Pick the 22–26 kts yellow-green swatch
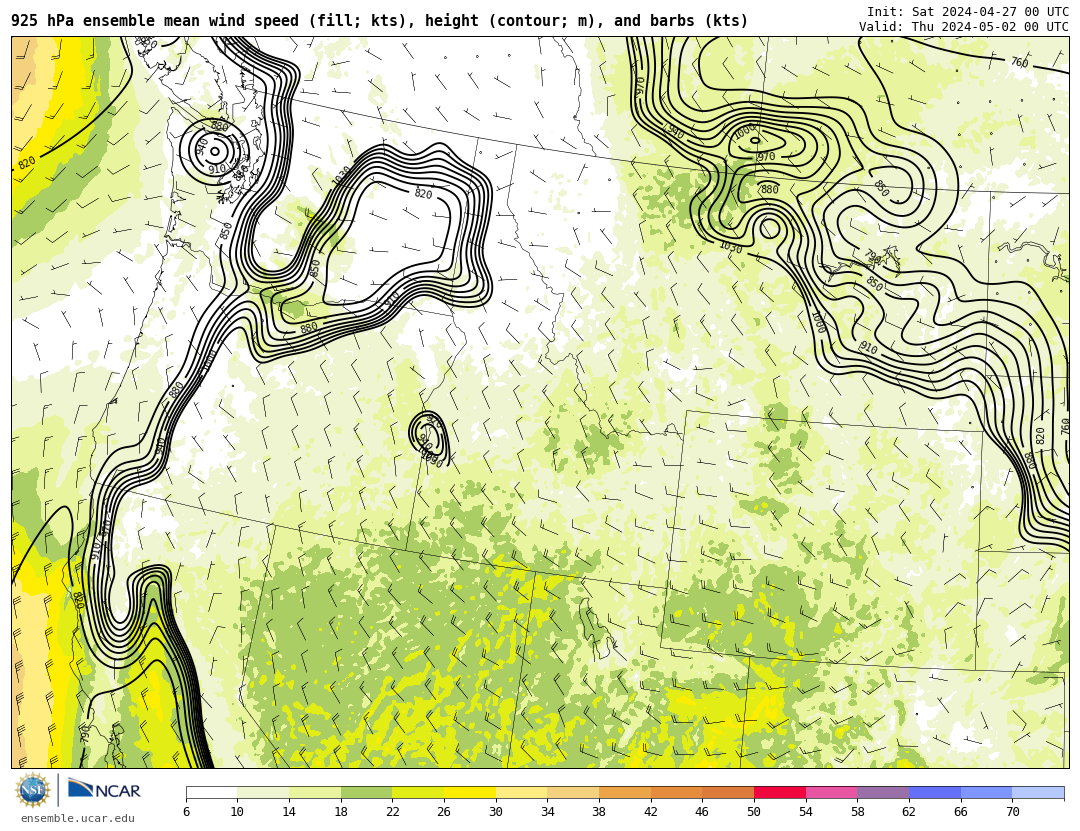This screenshot has width=1080, height=831. tap(418, 792)
